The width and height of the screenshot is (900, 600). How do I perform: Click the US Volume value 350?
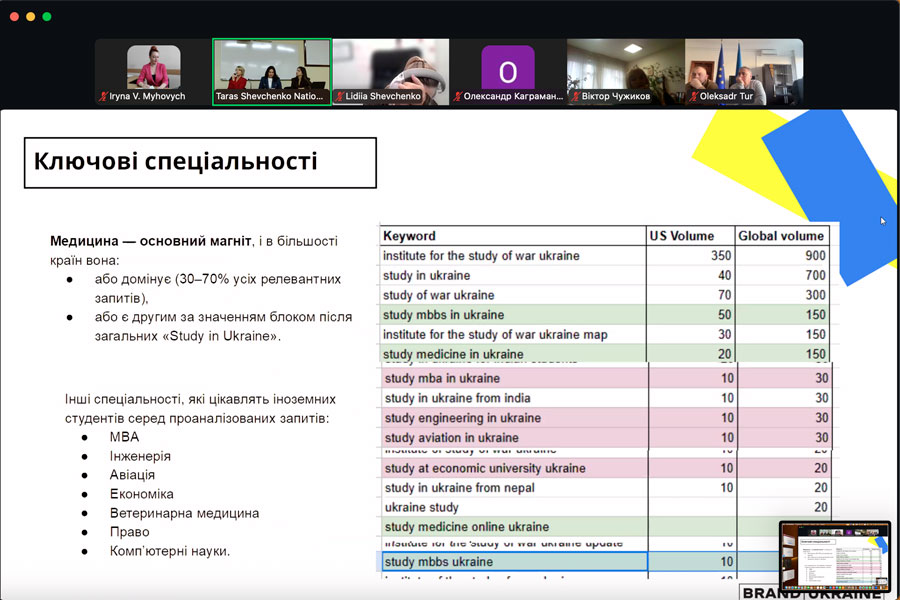pos(721,256)
